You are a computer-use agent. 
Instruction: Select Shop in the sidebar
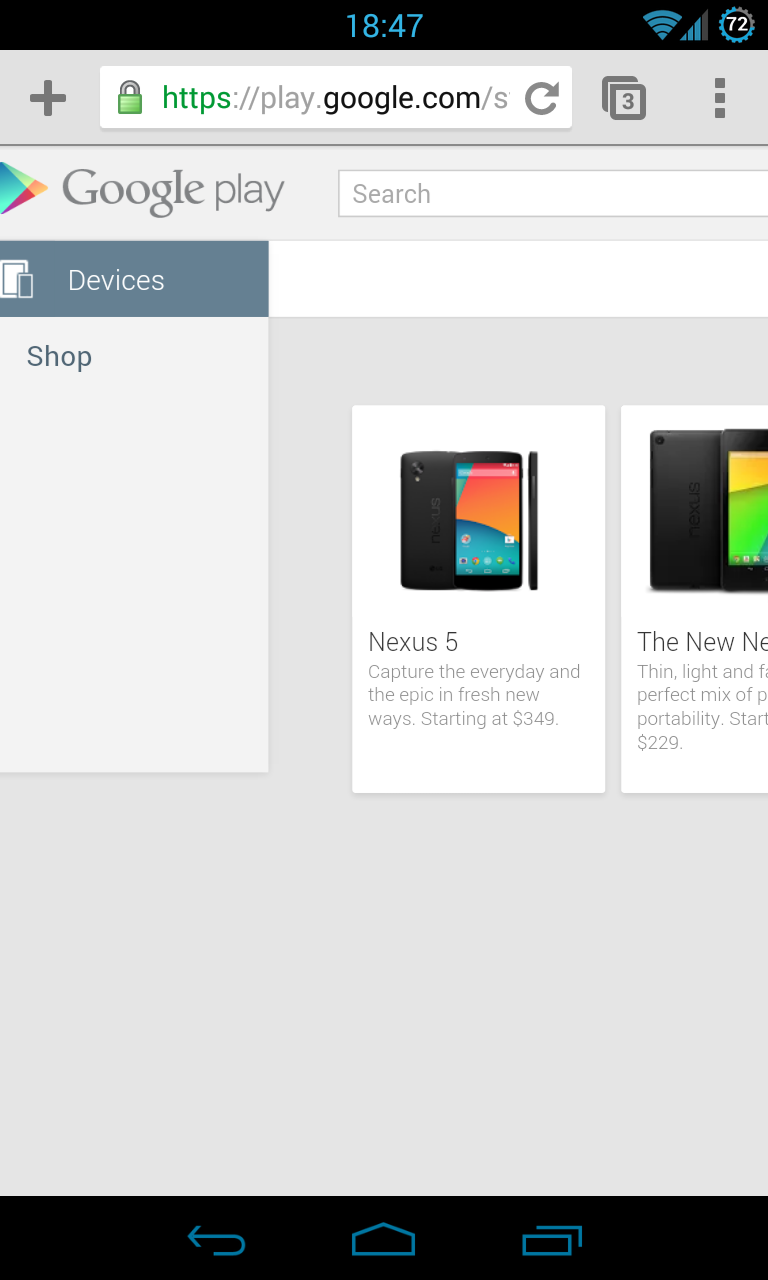tap(59, 357)
